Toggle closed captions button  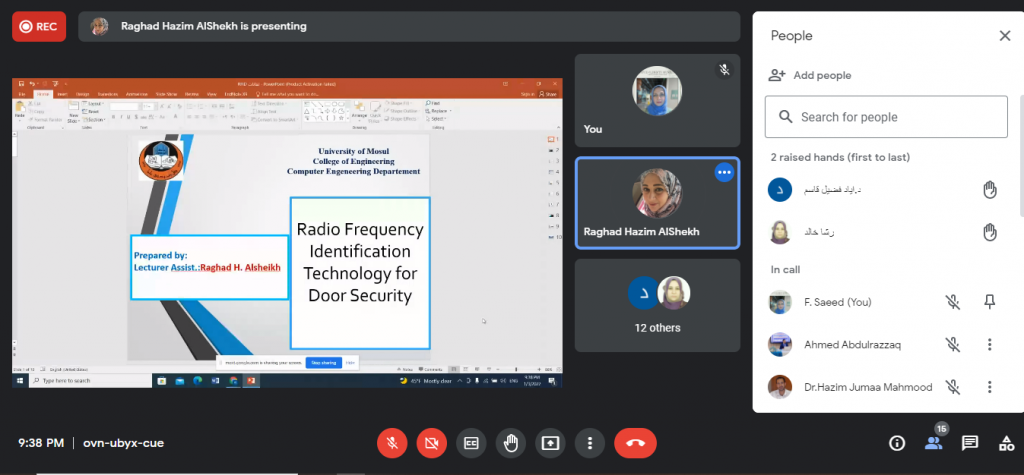tap(471, 443)
